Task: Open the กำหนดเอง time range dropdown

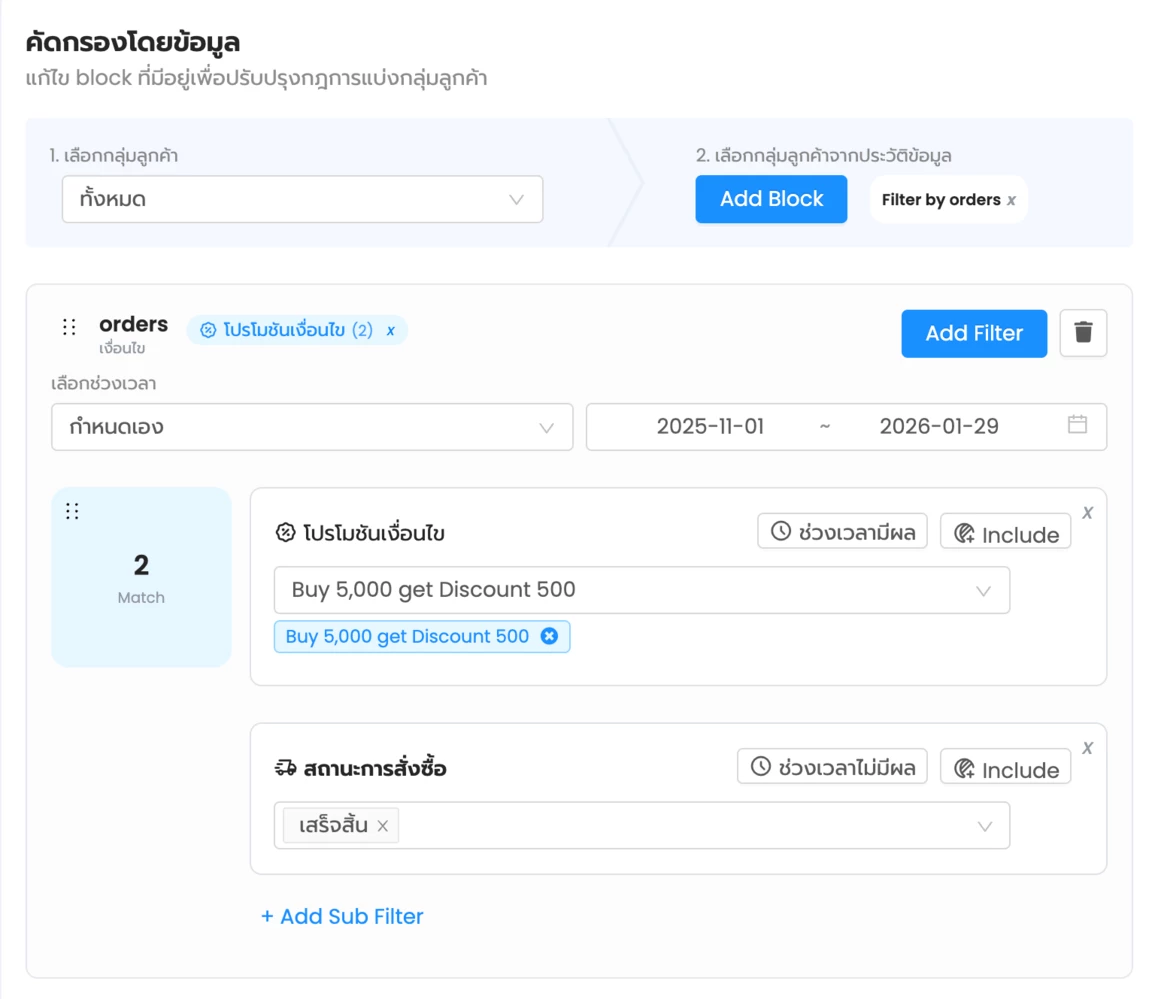Action: 312,427
